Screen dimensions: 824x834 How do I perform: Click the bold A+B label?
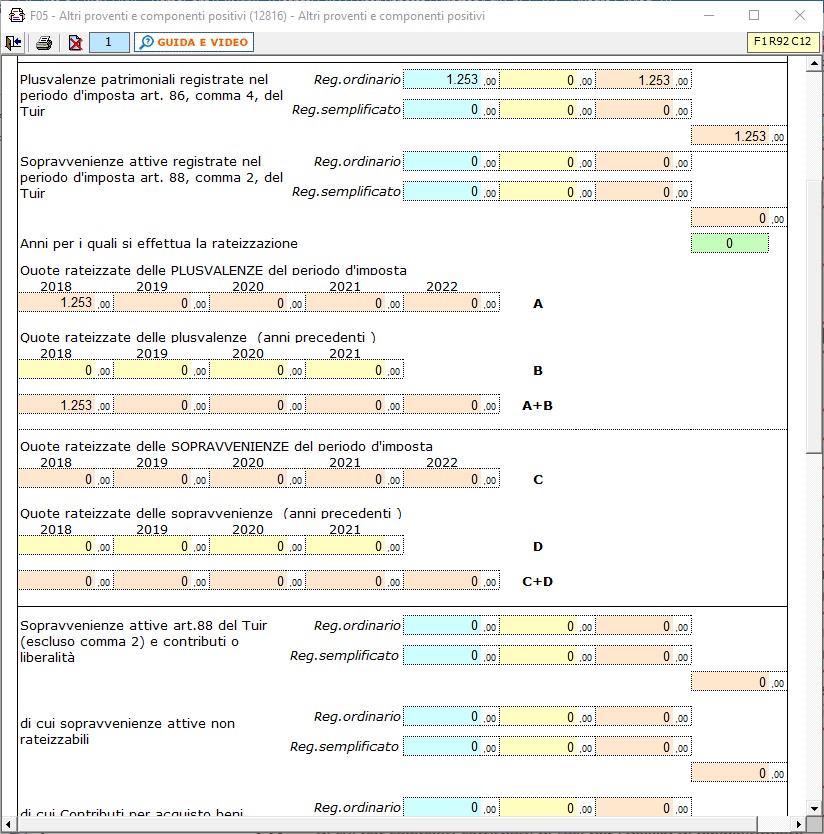pos(537,406)
